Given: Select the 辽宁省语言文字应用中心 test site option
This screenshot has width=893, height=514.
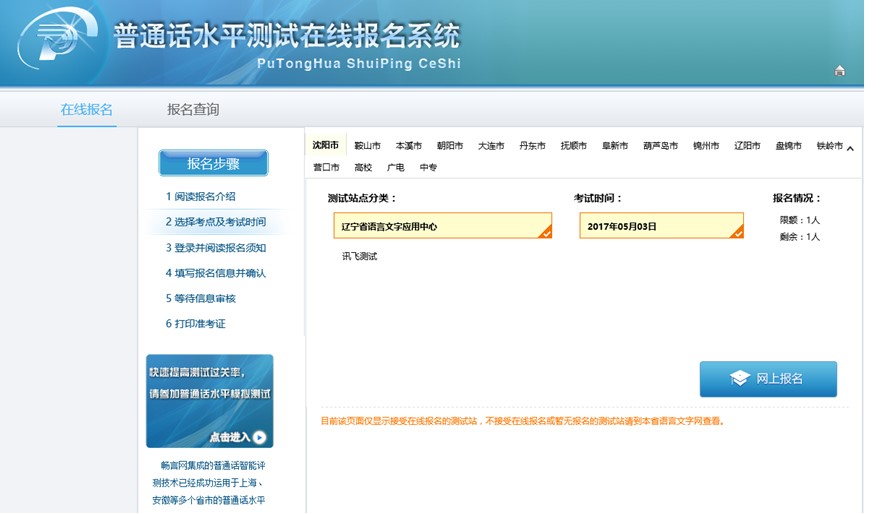Looking at the screenshot, I should [x=442, y=226].
